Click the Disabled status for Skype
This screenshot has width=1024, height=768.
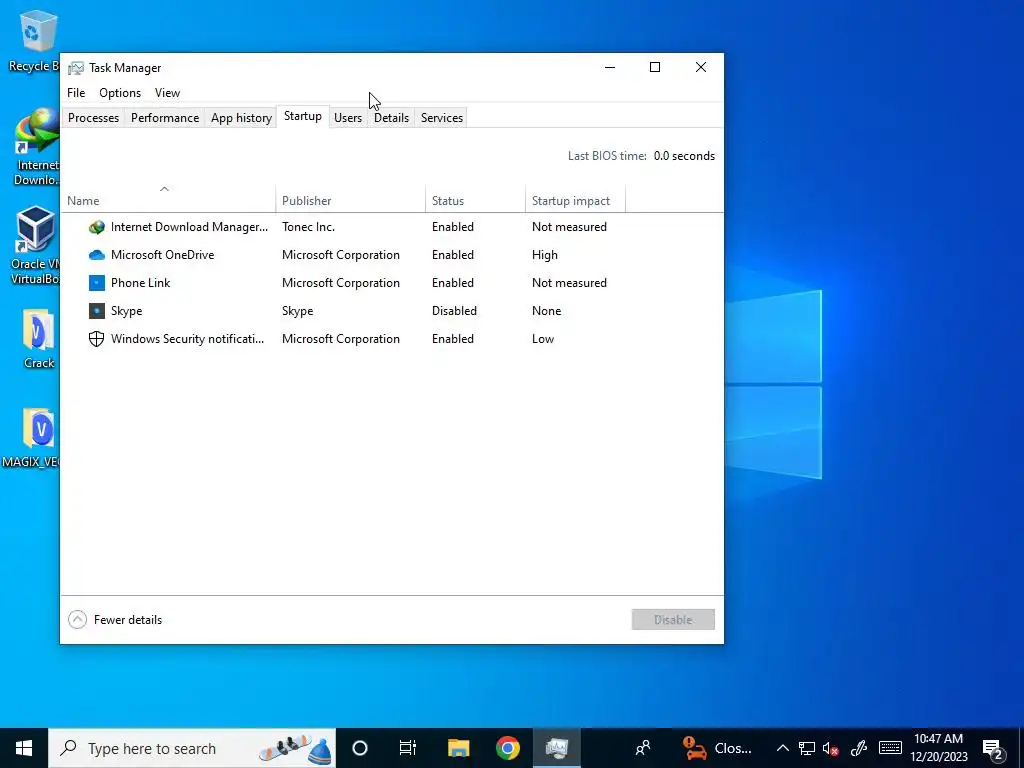(454, 312)
